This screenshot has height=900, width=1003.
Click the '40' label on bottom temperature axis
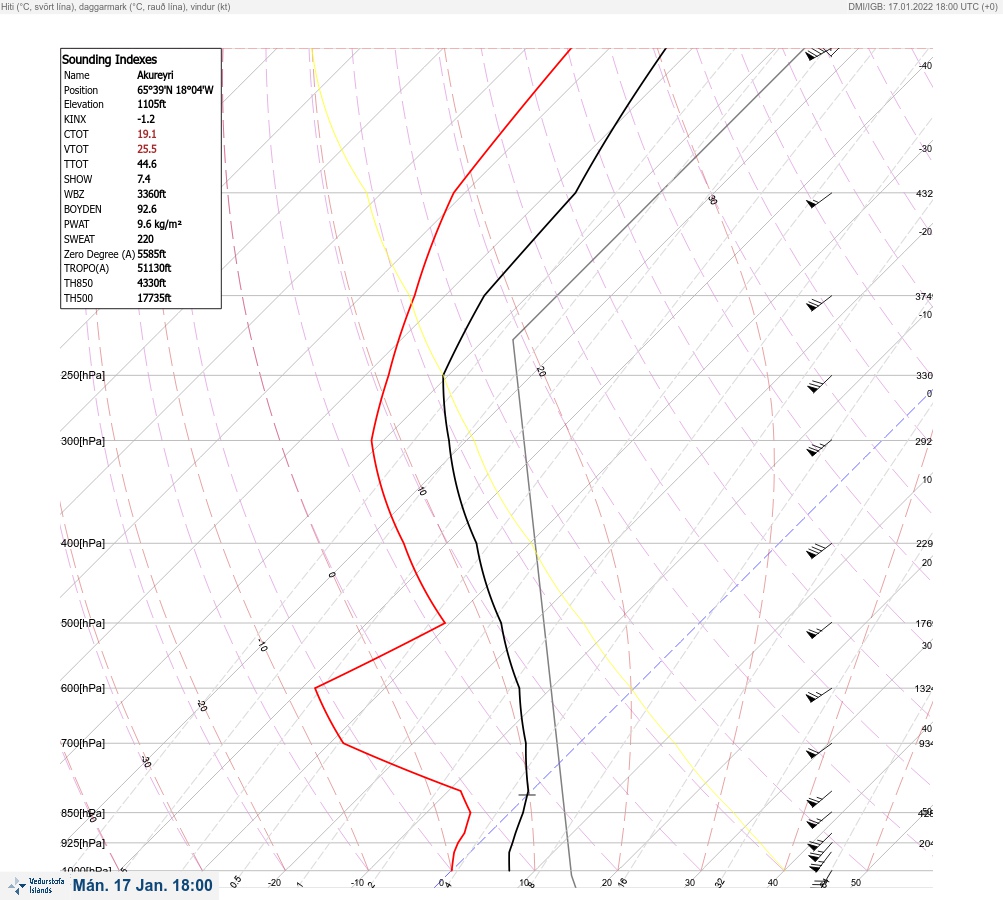(773, 883)
